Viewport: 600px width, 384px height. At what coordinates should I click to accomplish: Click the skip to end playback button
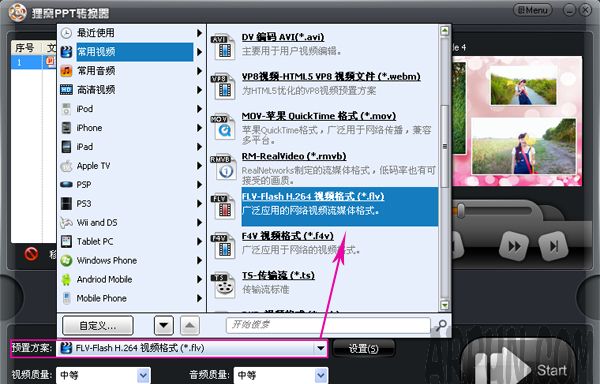(x=553, y=246)
